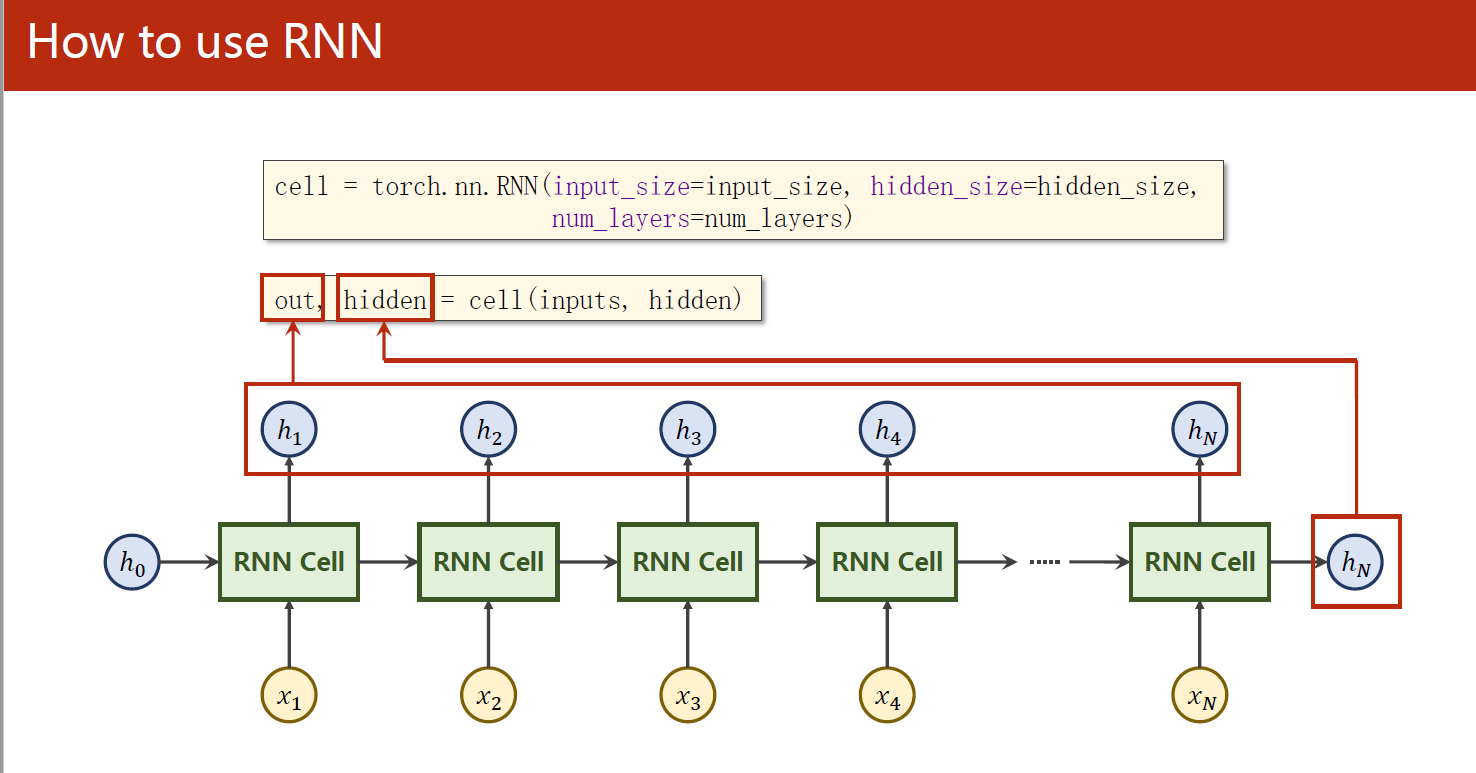Click "cell = torch.nn.RNN(" in the code

tap(413, 186)
